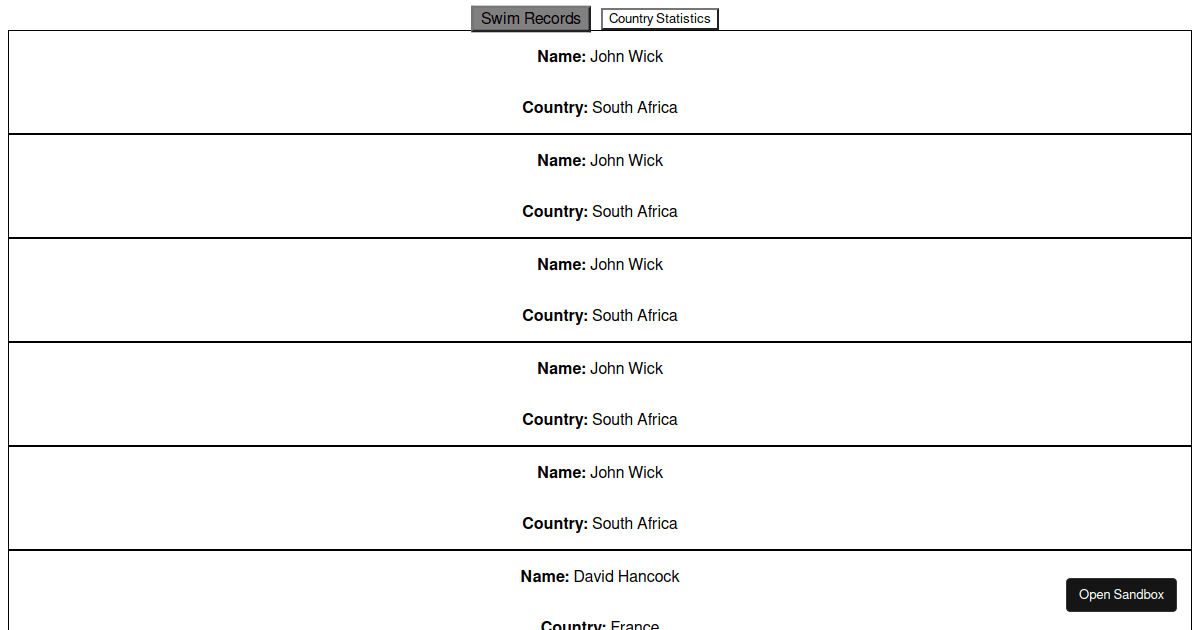This screenshot has height=630, width=1200.
Task: Click the Name label in first record
Action: [562, 57]
